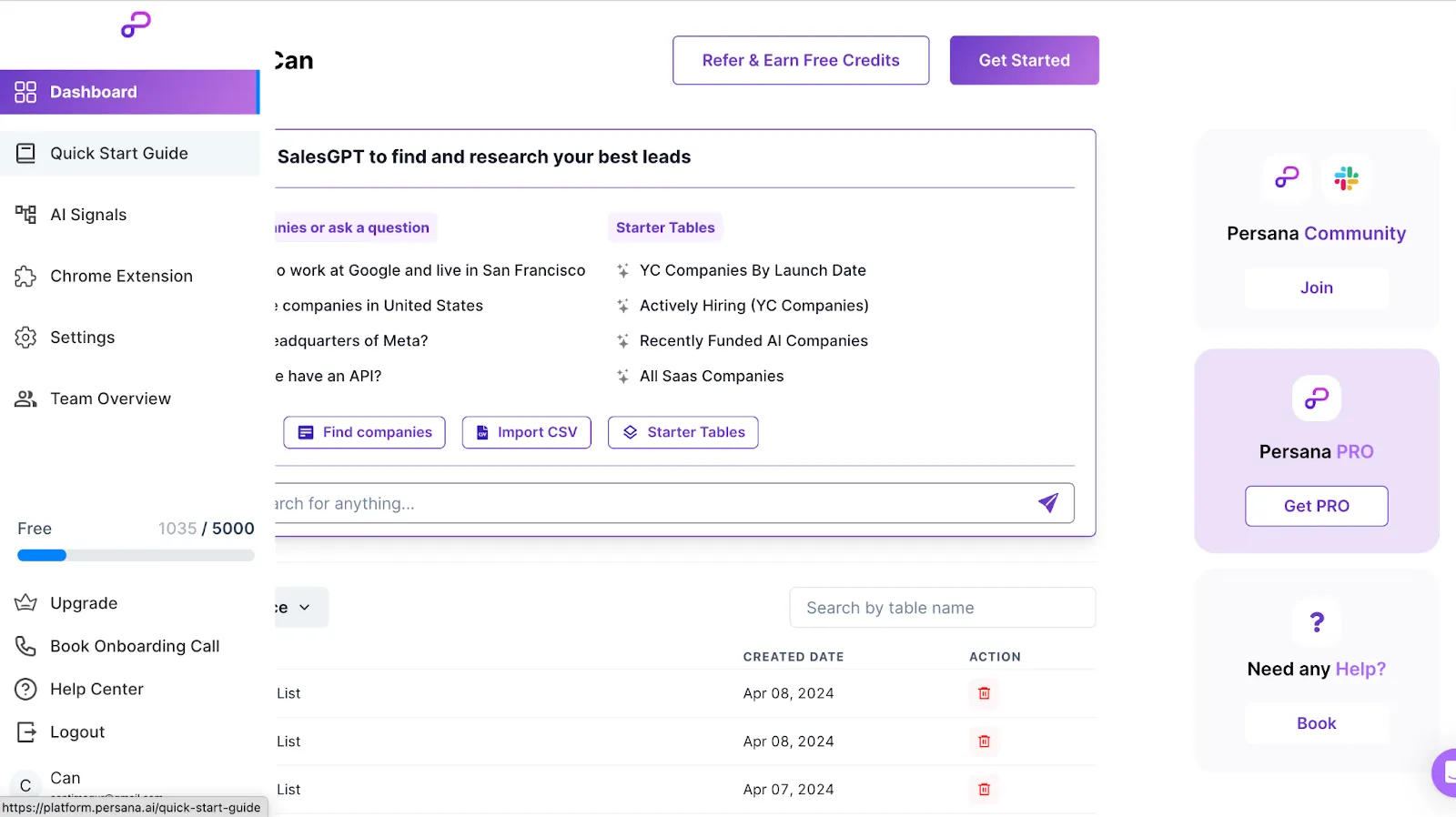Choose the headquarters of Meta prompt
The width and height of the screenshot is (1456, 817).
(x=351, y=341)
